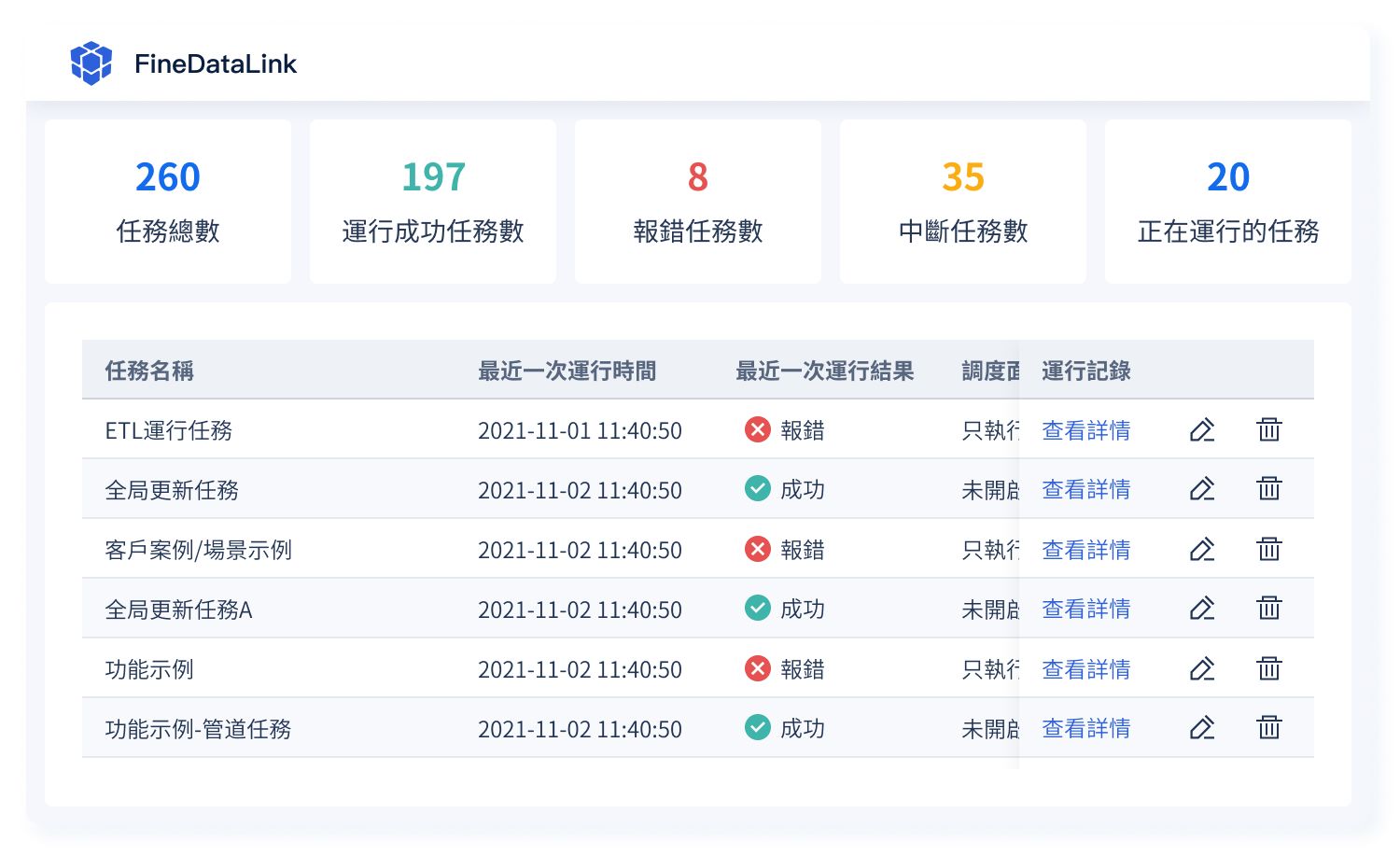View details link for 功能示例-管道任務
1400x855 pixels.
click(1085, 728)
